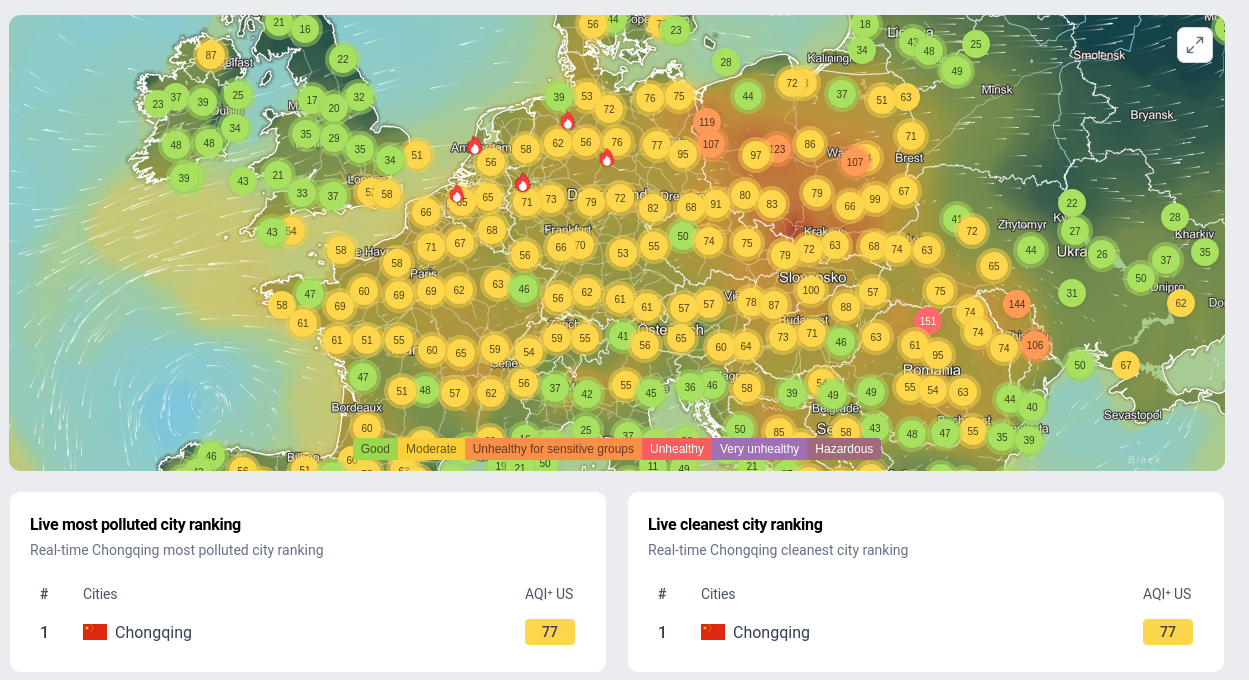Viewport: 1249px width, 680px height.
Task: Select the orange 144 AQI marker
Action: point(1017,304)
